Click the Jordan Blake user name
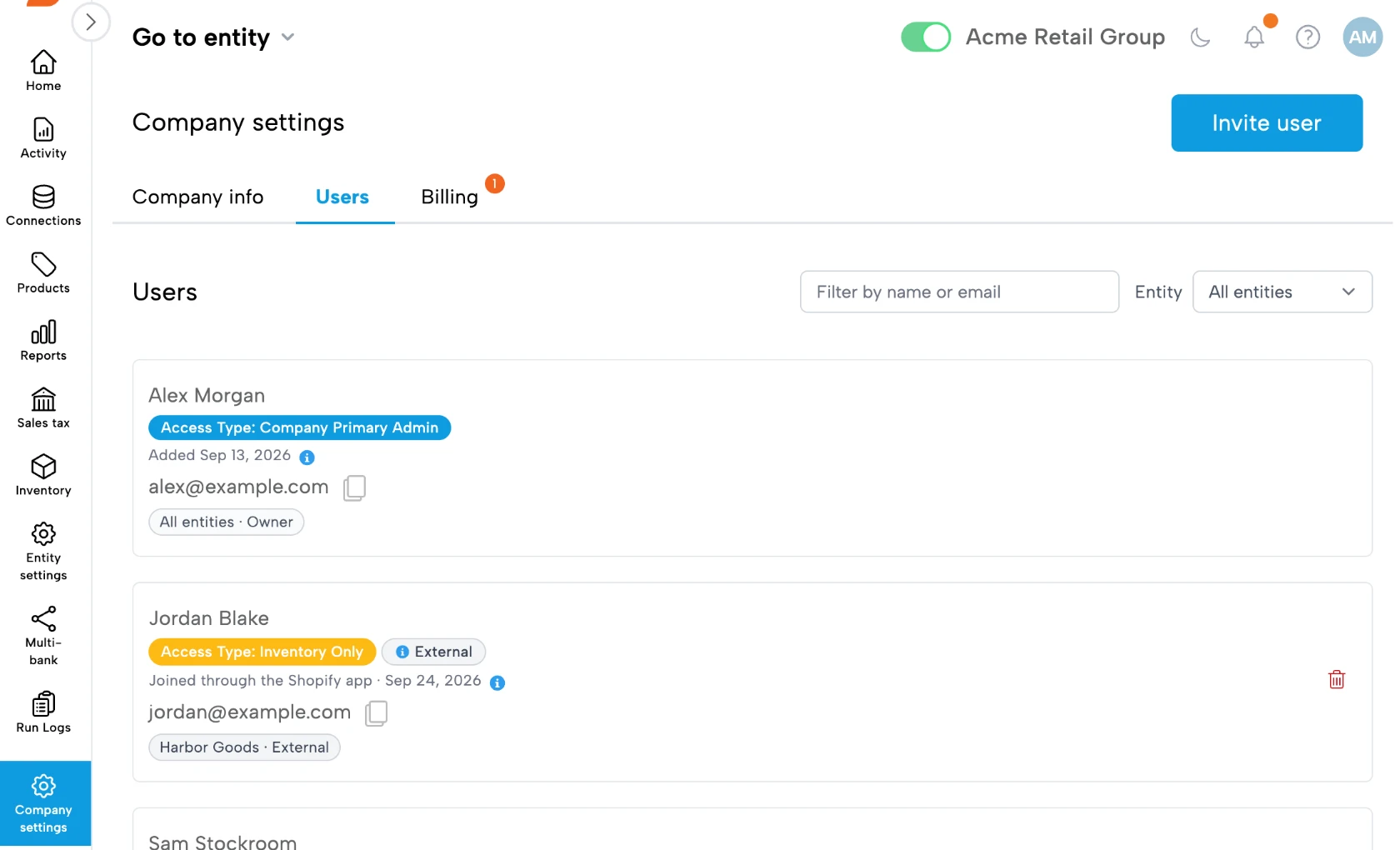 click(x=208, y=618)
